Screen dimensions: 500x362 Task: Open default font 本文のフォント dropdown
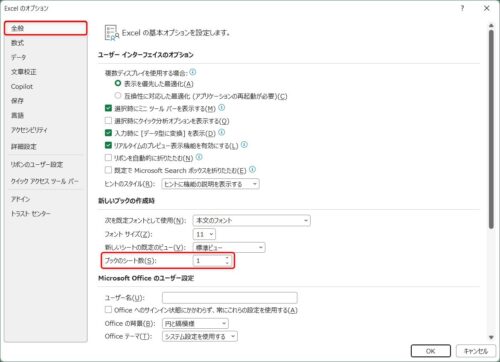(x=252, y=220)
